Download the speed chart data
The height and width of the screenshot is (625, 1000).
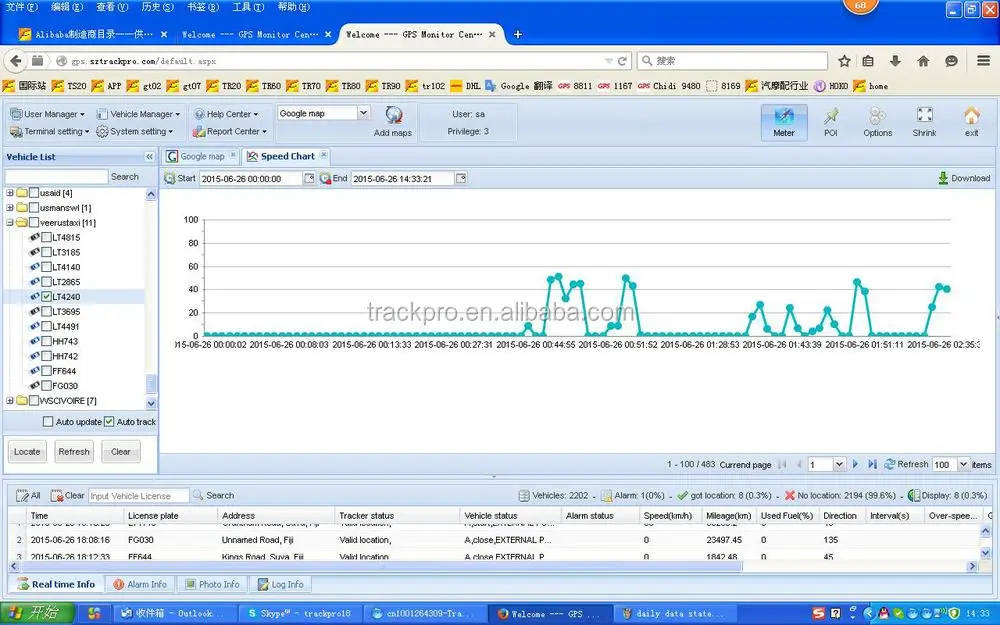pyautogui.click(x=963, y=178)
